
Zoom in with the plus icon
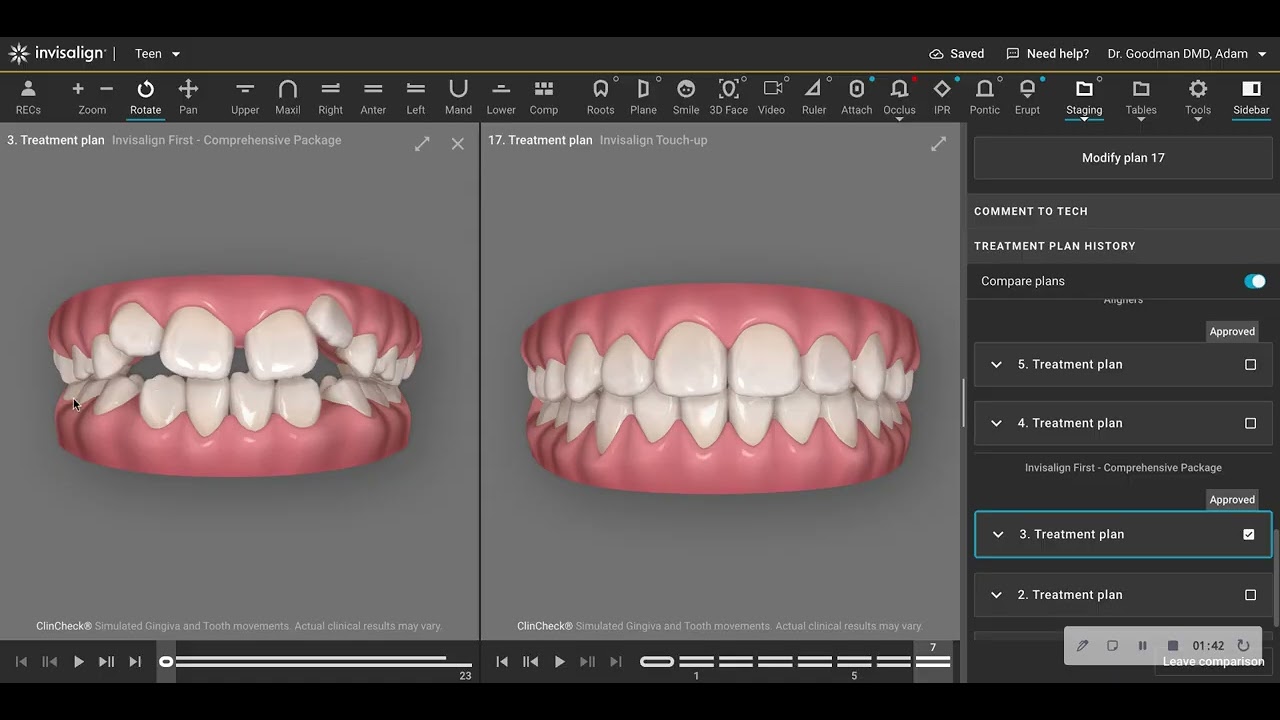pyautogui.click(x=78, y=89)
